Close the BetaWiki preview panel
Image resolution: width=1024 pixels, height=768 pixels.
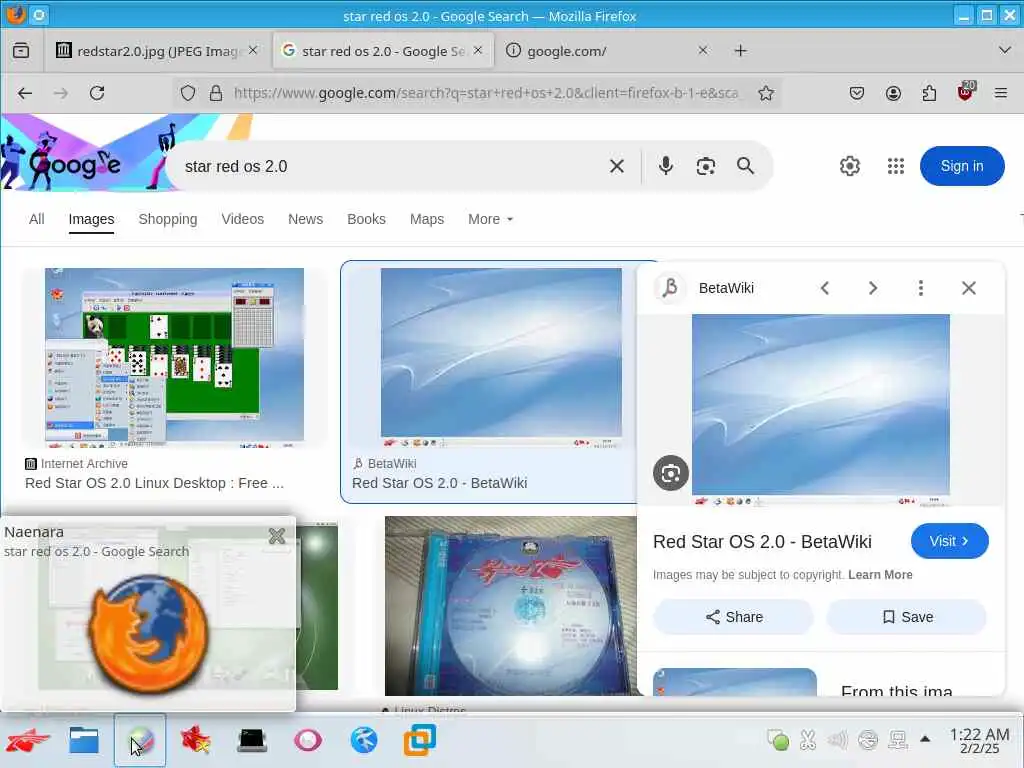(x=968, y=288)
